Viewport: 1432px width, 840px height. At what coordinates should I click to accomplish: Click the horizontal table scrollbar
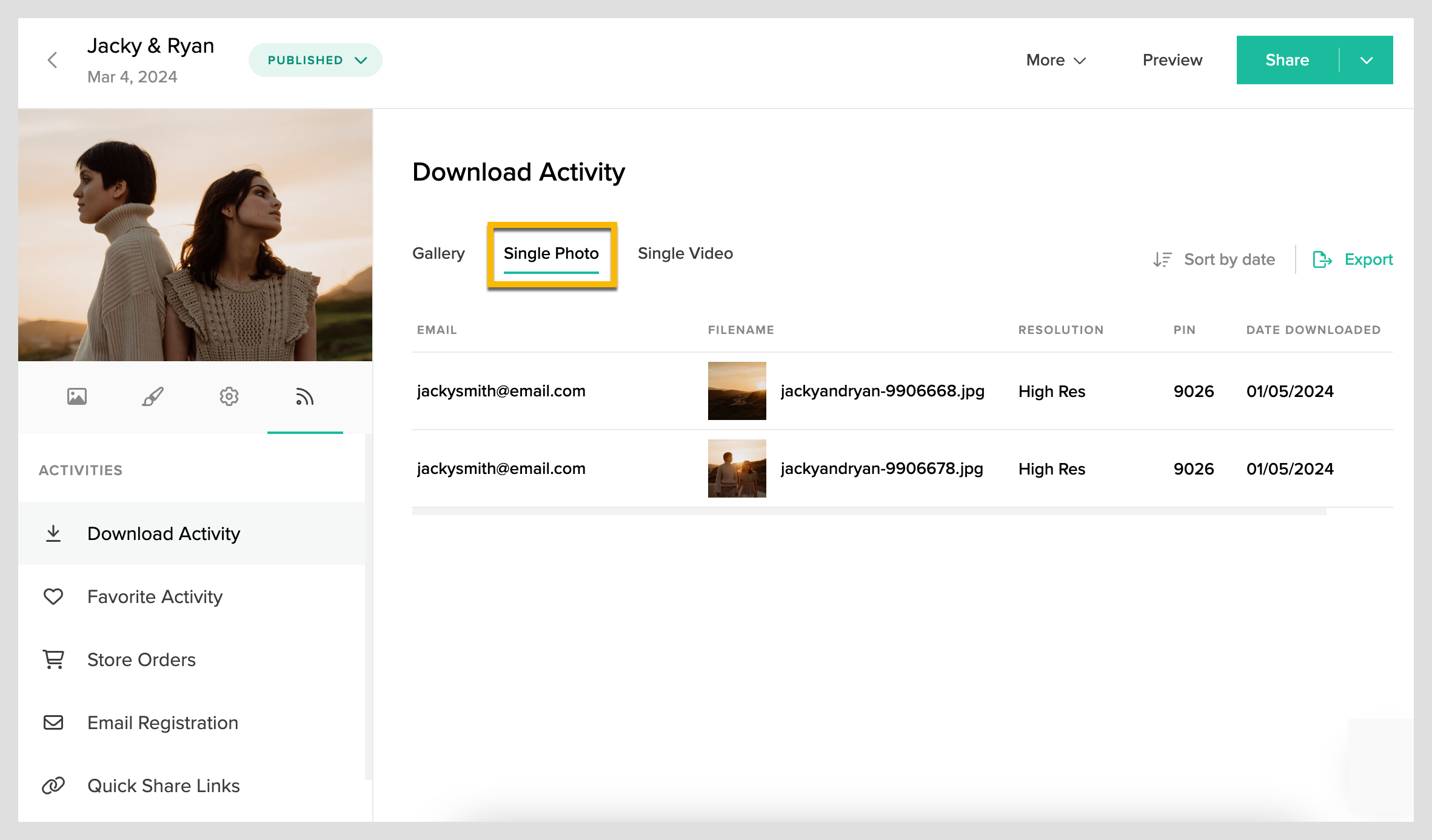(x=869, y=512)
